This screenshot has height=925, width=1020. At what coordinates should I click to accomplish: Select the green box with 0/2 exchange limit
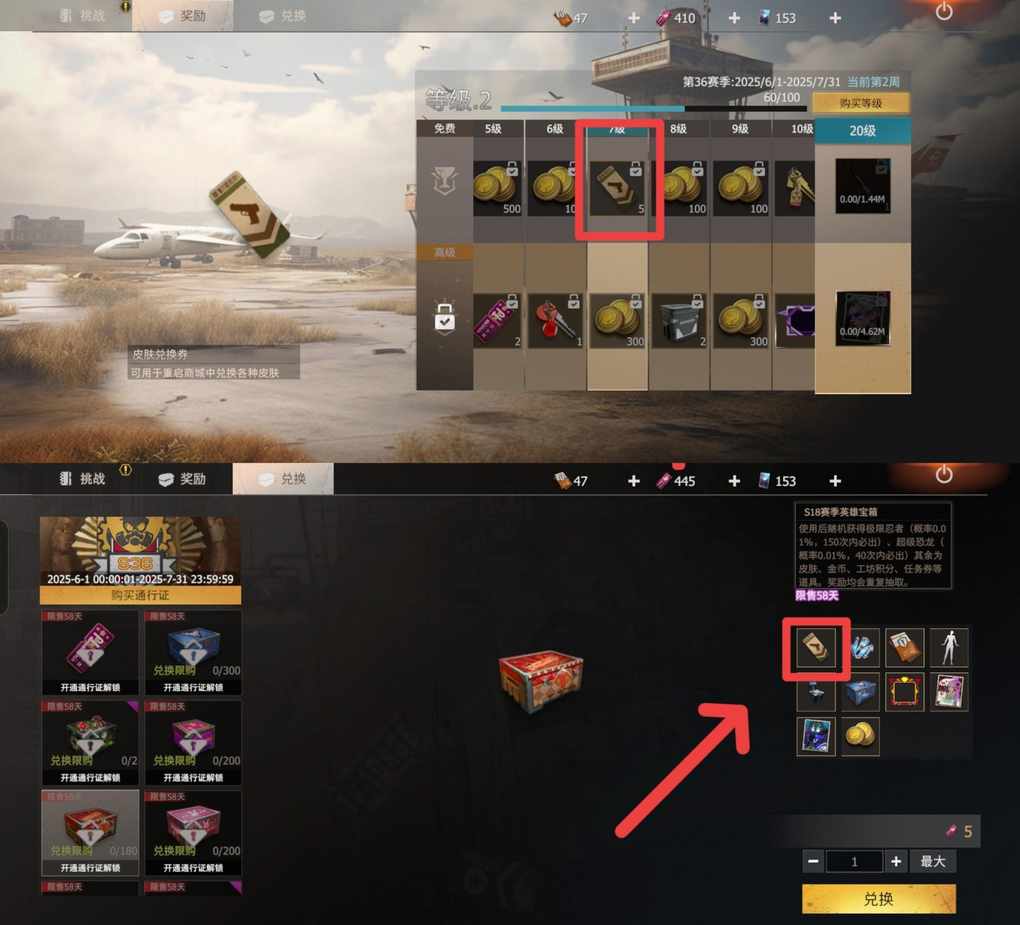90,742
